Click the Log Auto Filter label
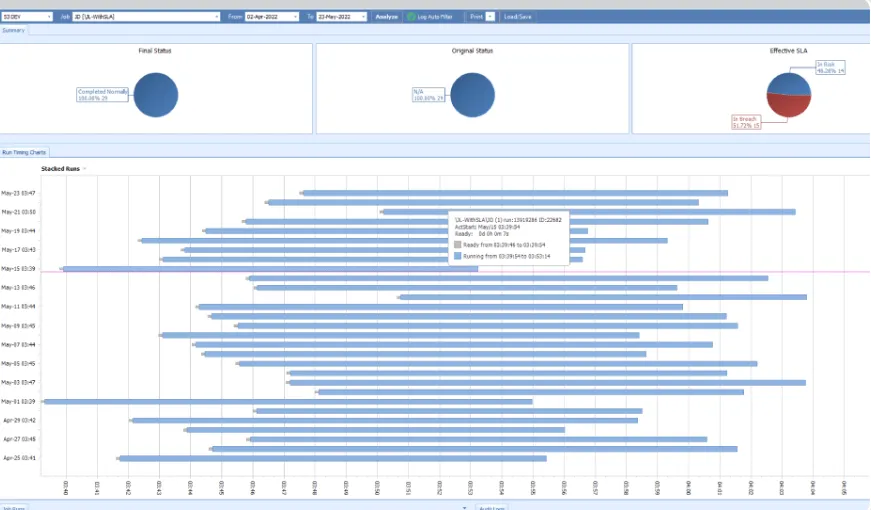The image size is (871, 510). (435, 17)
